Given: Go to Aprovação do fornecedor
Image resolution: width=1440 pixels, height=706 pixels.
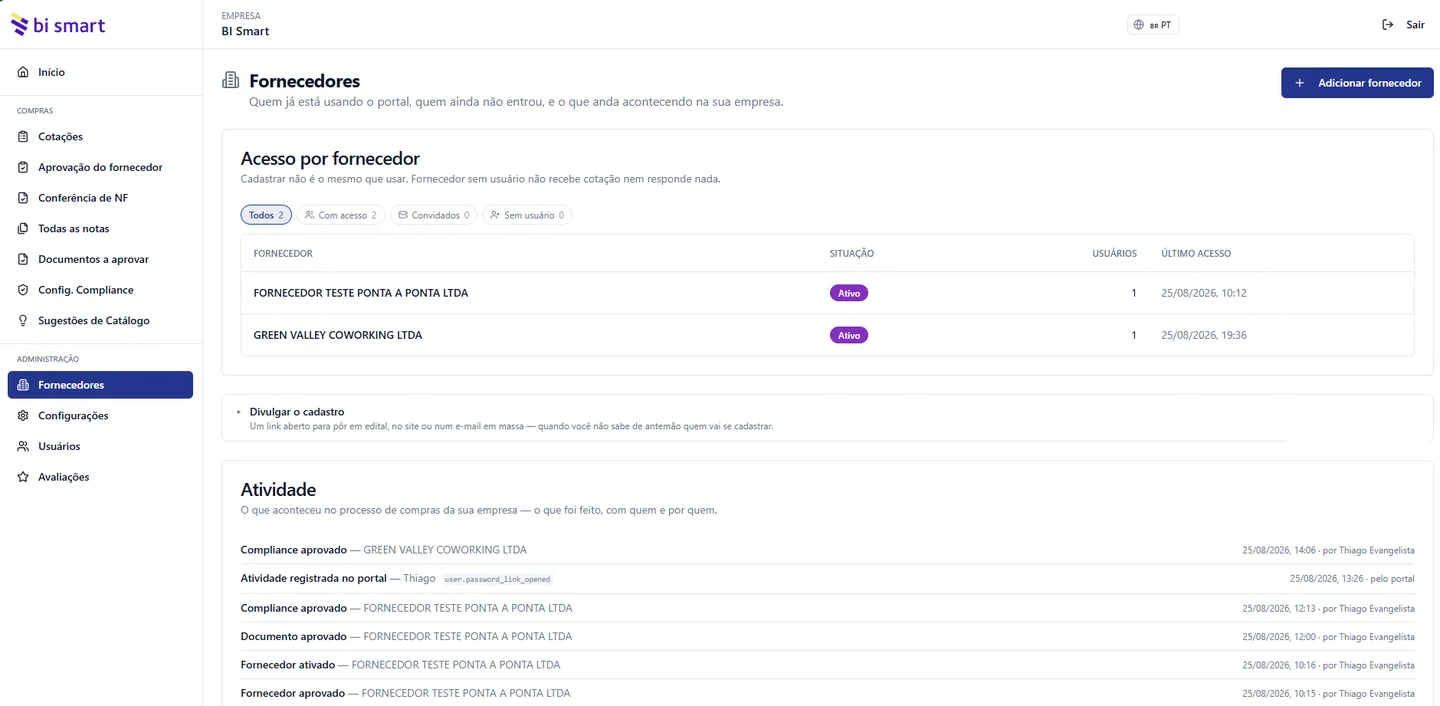Looking at the screenshot, I should (x=100, y=167).
